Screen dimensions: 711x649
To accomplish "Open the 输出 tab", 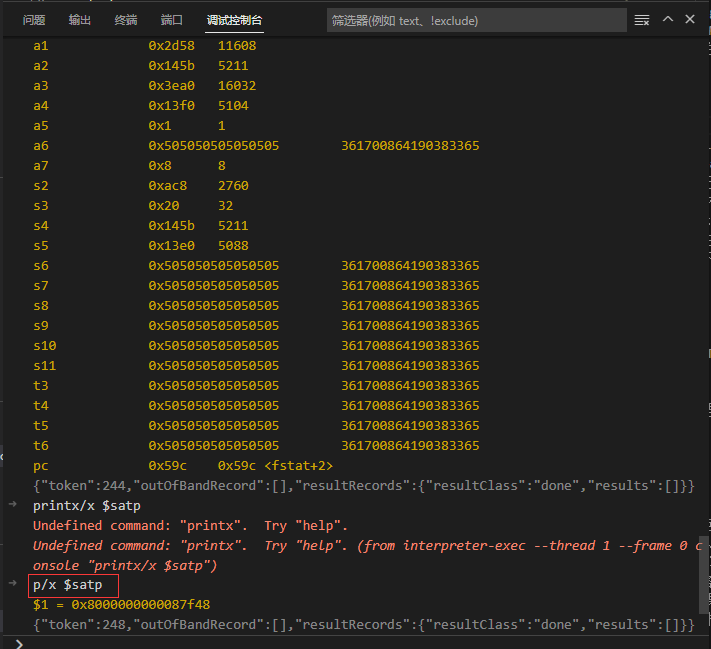I will 80,20.
